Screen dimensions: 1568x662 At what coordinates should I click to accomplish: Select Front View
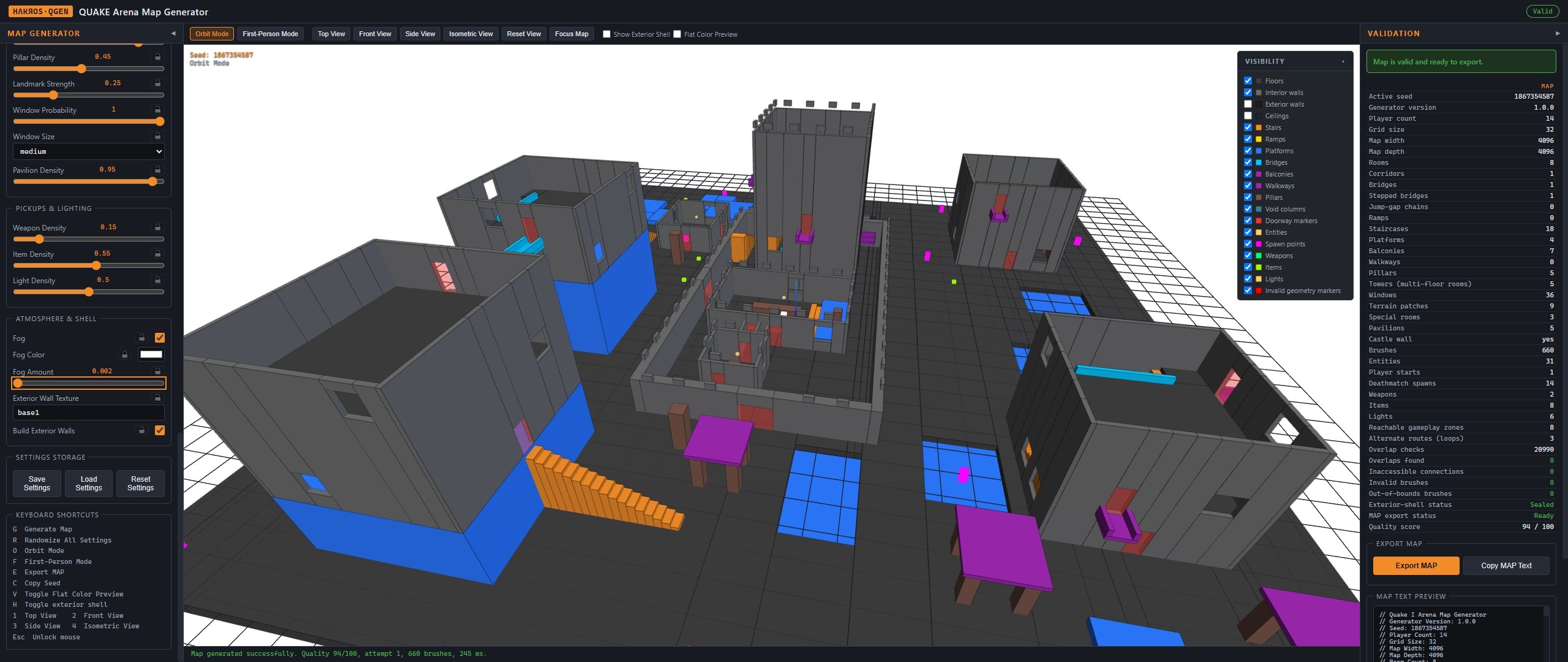375,34
